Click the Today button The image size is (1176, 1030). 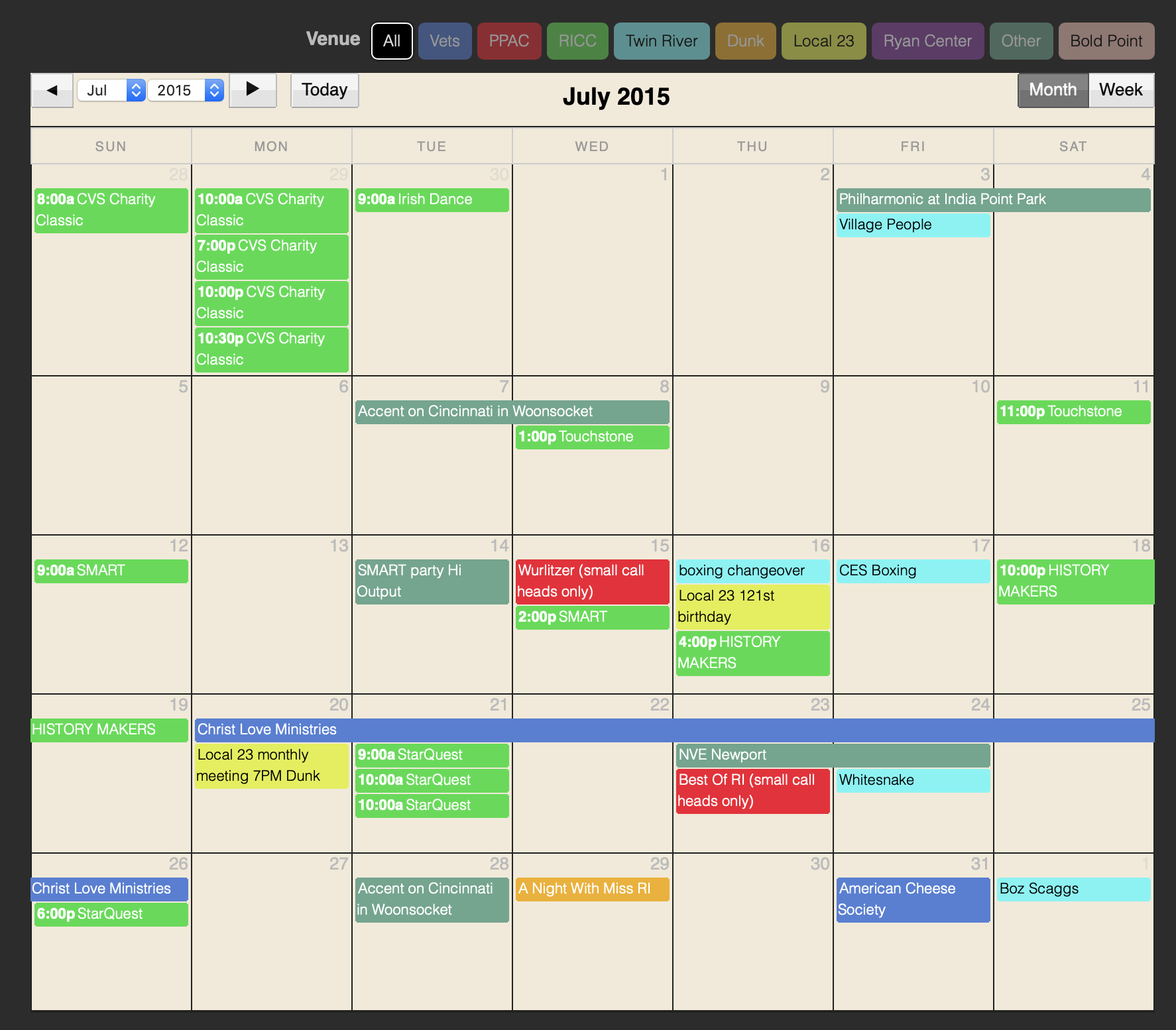(324, 90)
